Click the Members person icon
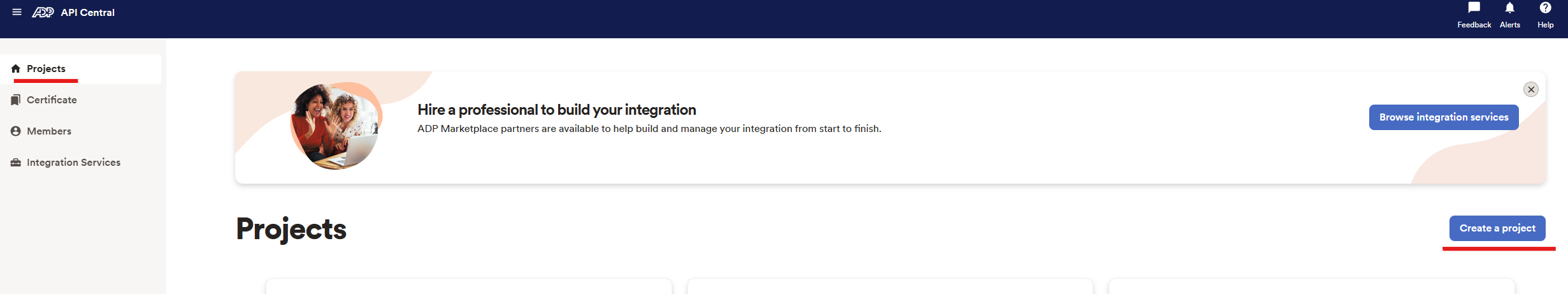 coord(16,131)
